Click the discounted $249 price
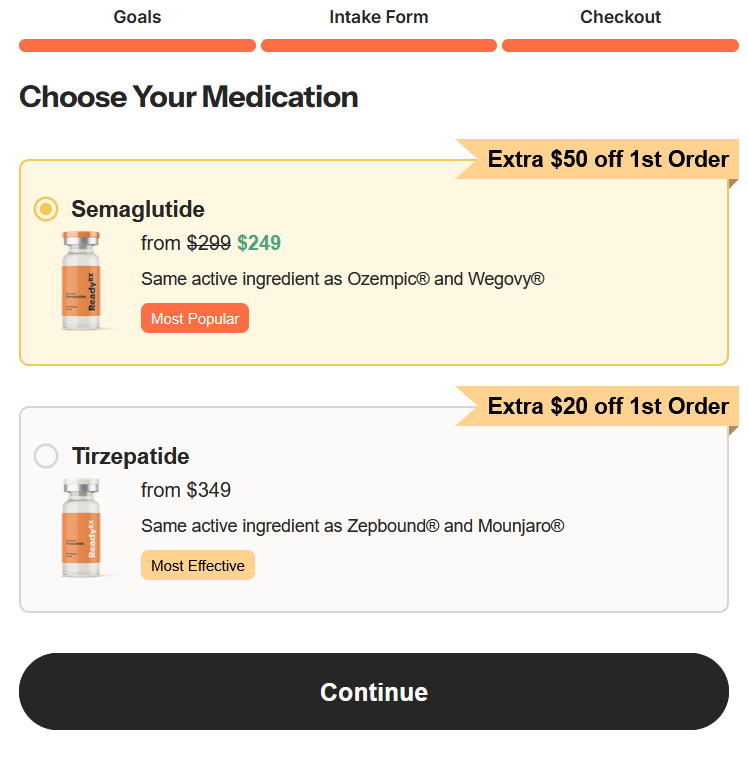Image resolution: width=748 pixels, height=759 pixels. coord(259,243)
